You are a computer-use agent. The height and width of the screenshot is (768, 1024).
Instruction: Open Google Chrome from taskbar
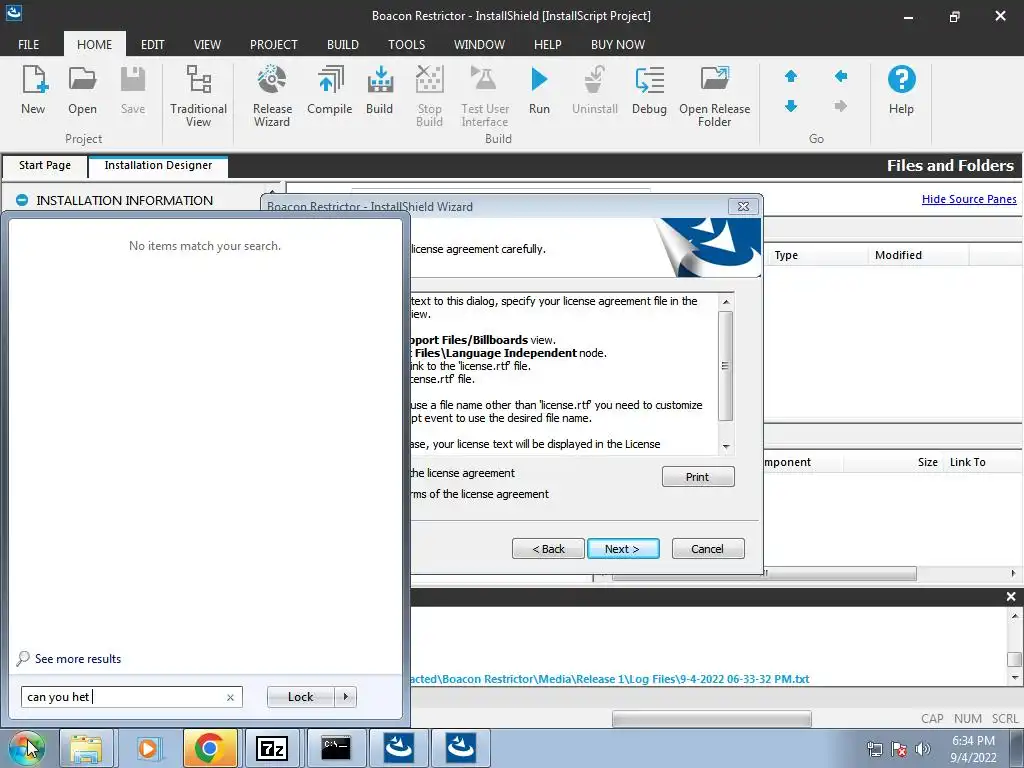(x=210, y=748)
